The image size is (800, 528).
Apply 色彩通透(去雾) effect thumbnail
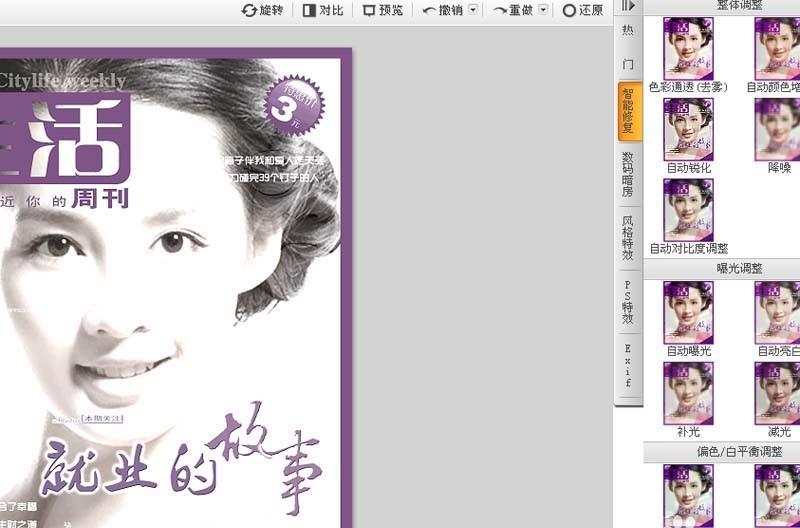pyautogui.click(x=688, y=48)
